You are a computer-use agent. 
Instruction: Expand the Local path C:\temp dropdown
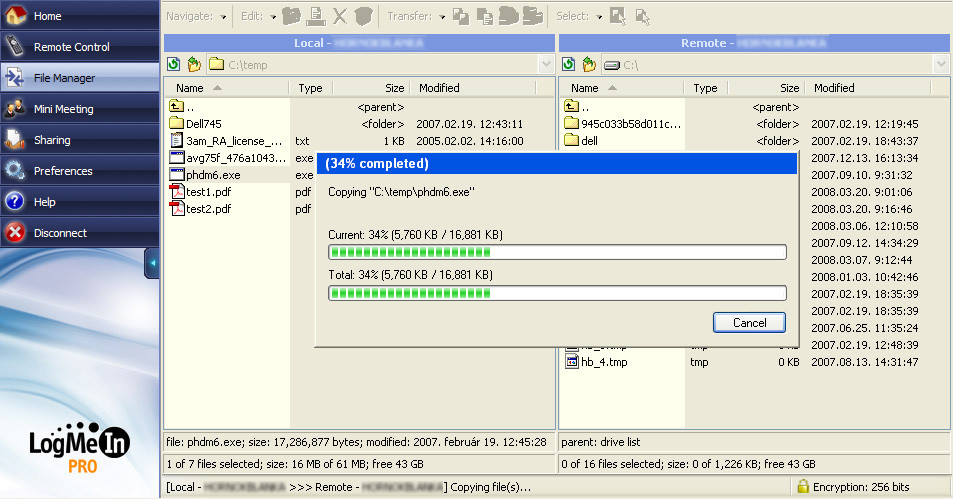[546, 64]
